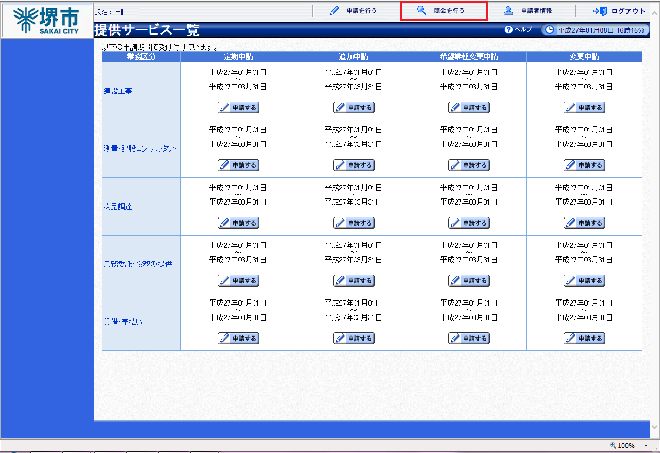The width and height of the screenshot is (660, 453).
Task: Click 申請する for 測量・建設コンサルタント in third application column
Action: pyautogui.click(x=469, y=165)
